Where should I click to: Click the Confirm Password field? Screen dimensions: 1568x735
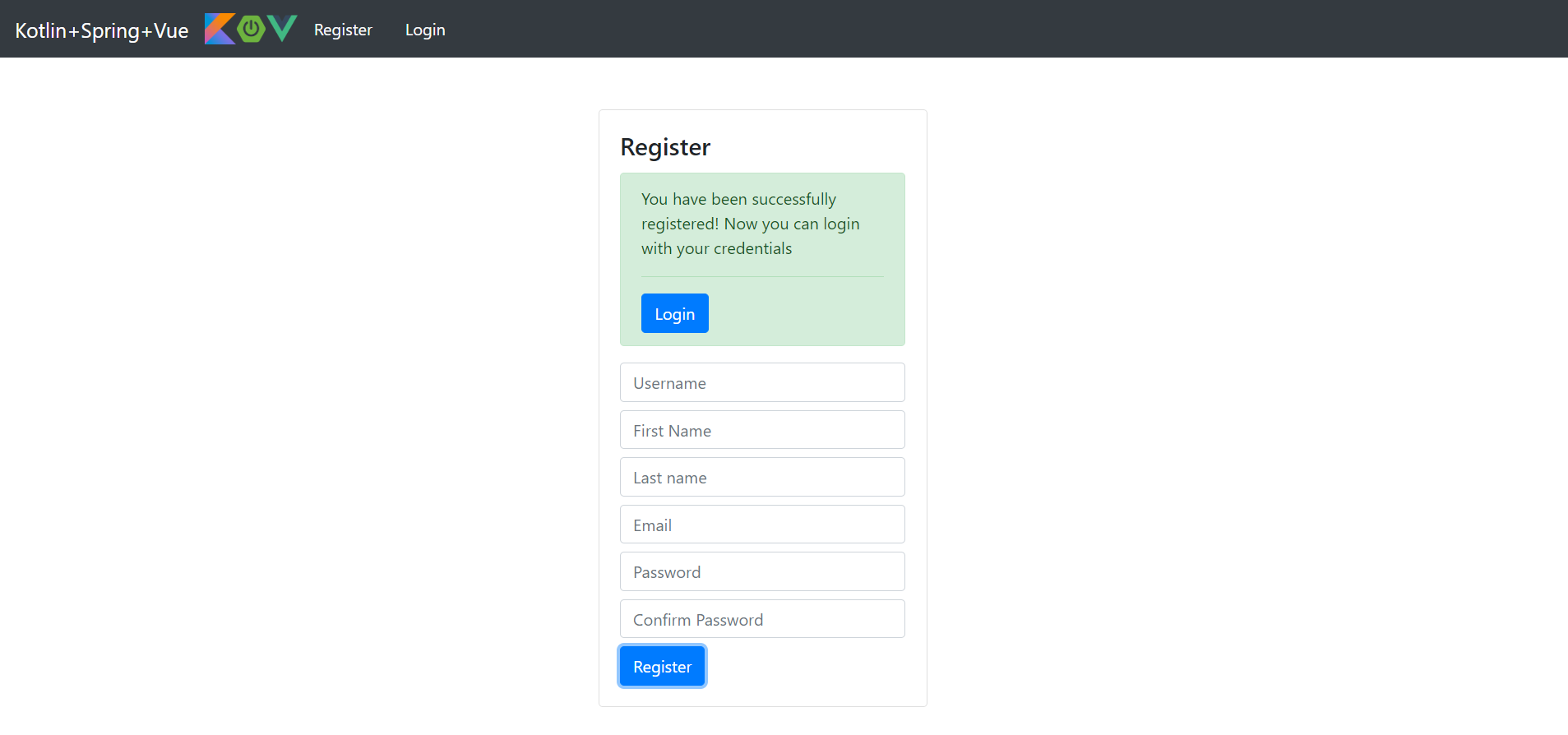pyautogui.click(x=762, y=619)
